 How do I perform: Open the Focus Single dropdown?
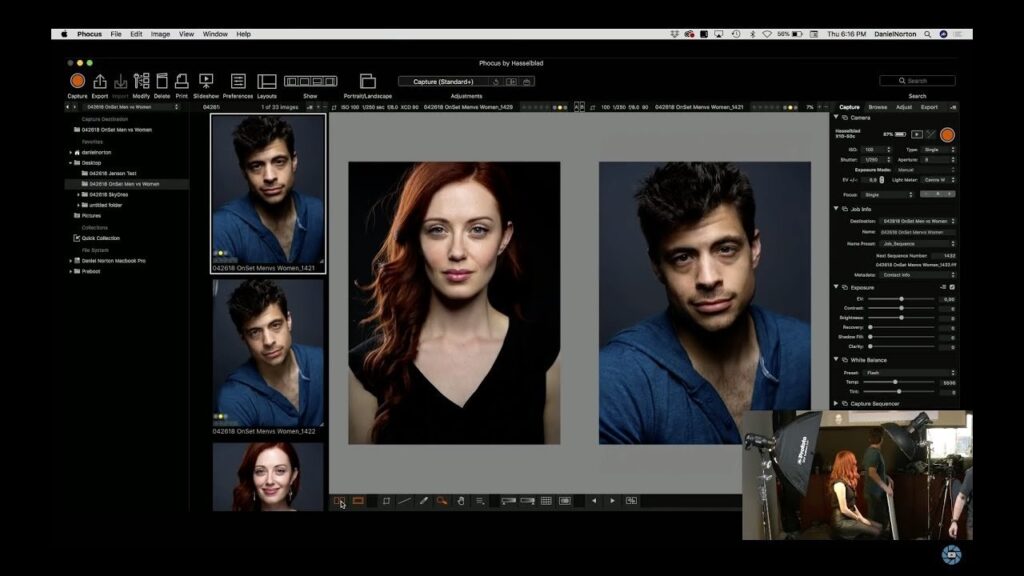(x=888, y=195)
